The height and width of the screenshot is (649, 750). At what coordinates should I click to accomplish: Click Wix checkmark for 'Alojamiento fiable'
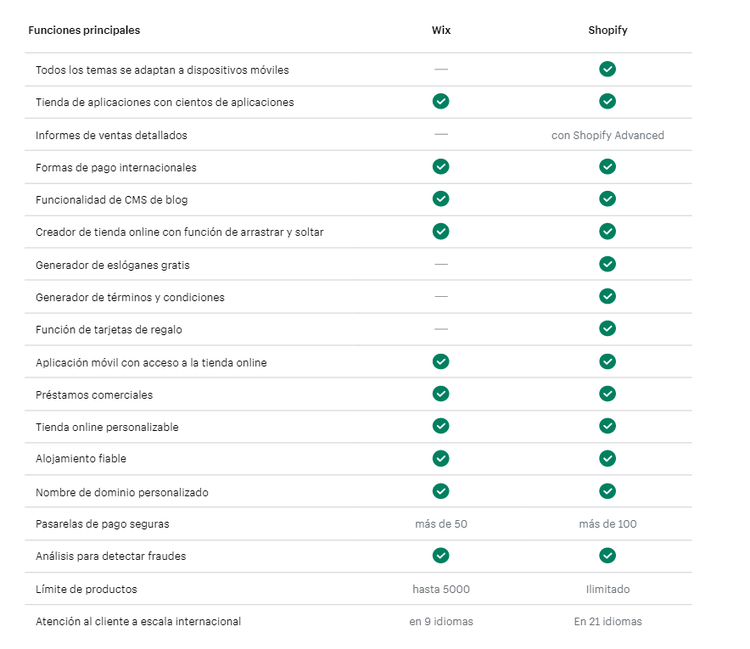pyautogui.click(x=441, y=458)
